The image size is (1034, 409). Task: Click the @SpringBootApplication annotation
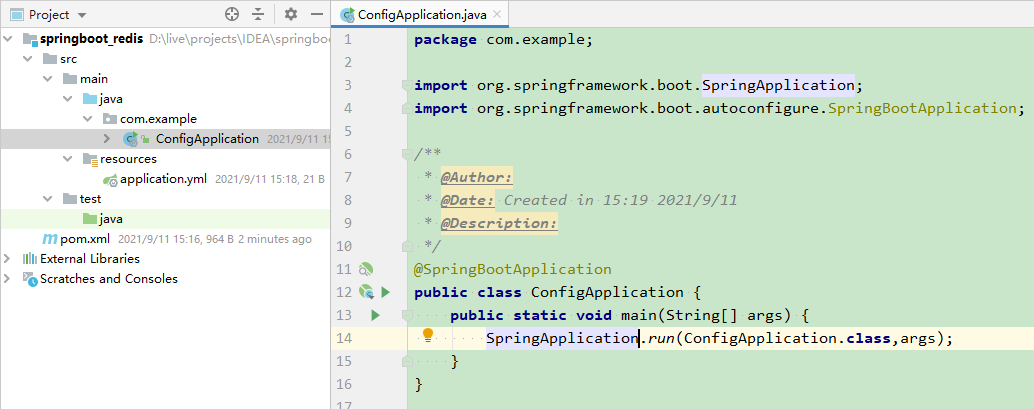[512, 269]
